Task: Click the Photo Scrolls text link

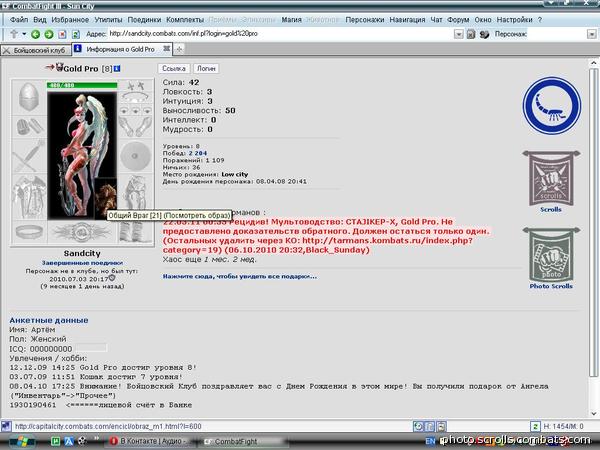Action: click(551, 286)
